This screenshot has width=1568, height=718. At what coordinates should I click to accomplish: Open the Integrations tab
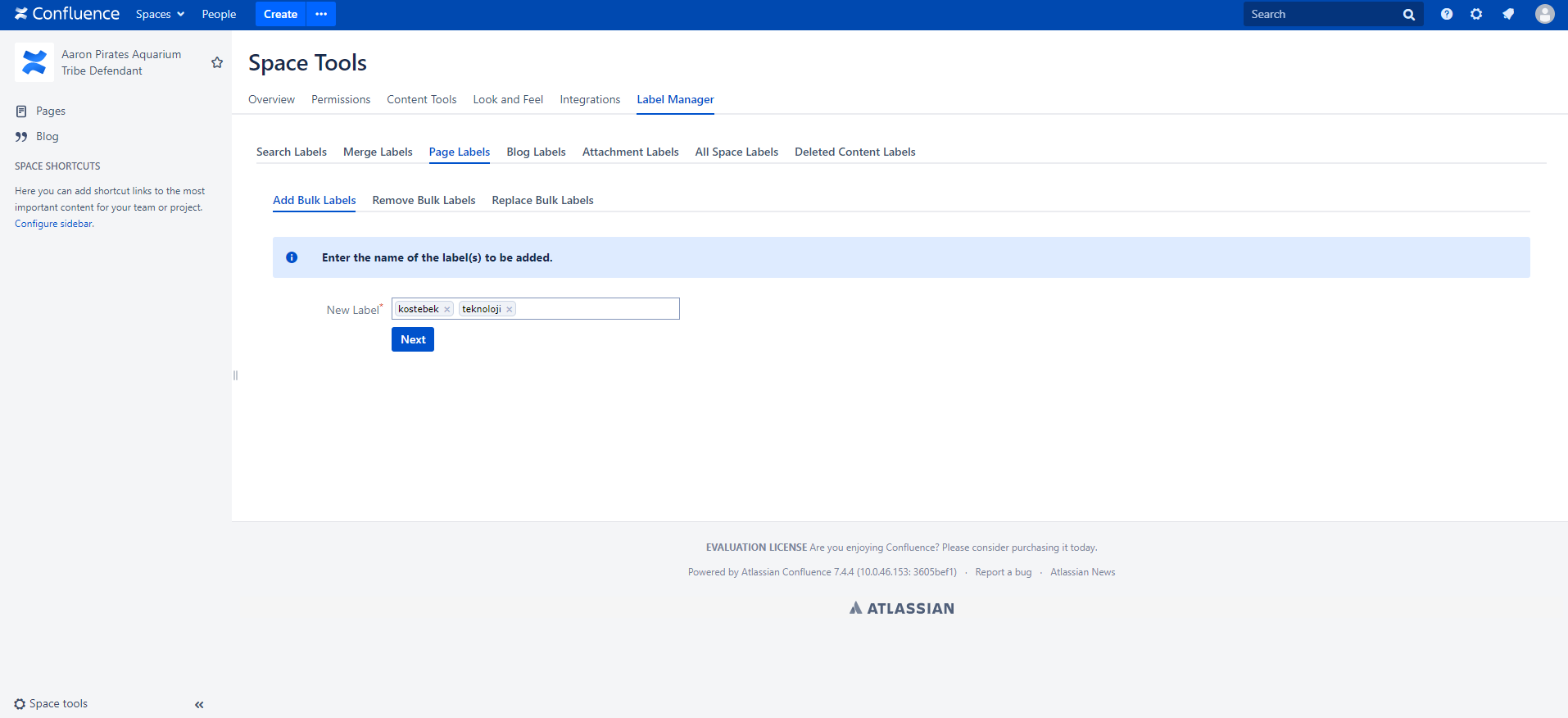point(590,99)
